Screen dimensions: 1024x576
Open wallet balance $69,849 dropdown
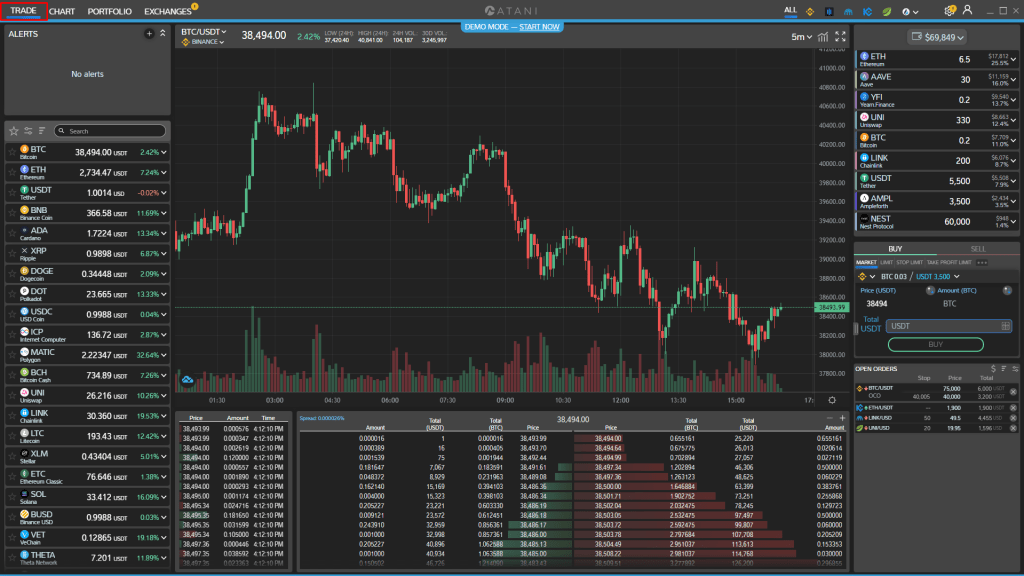[x=938, y=37]
